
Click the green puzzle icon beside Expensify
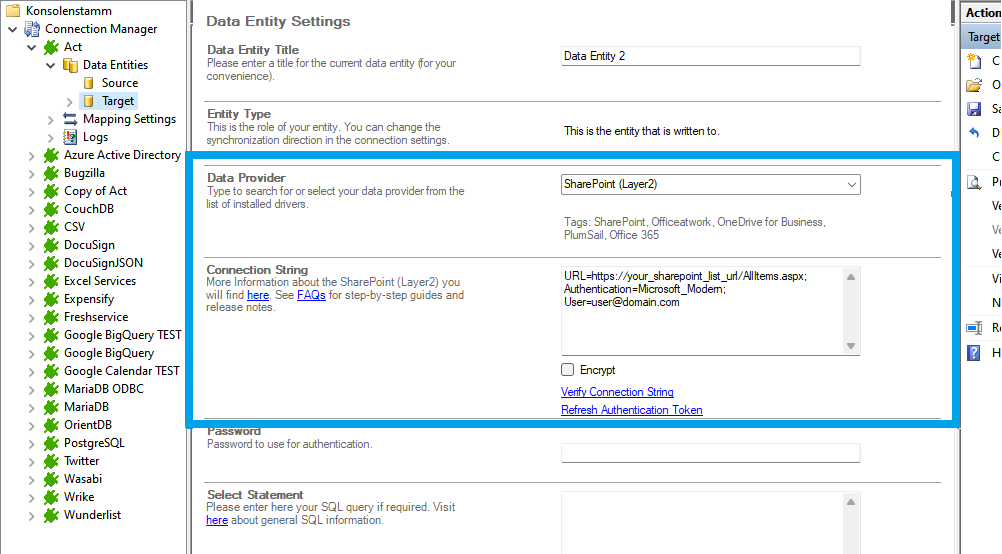pos(51,299)
